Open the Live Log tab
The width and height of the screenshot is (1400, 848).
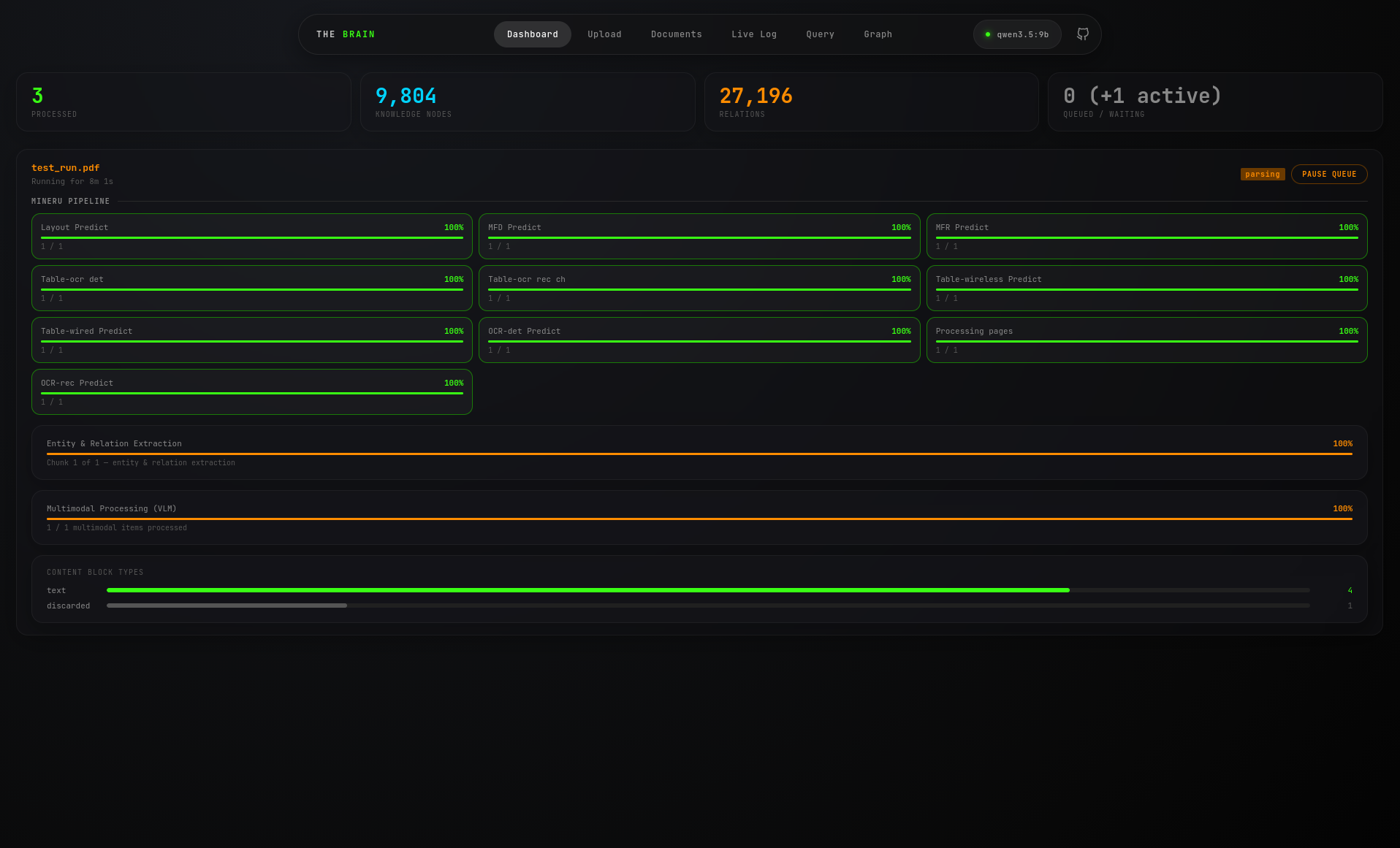(754, 34)
